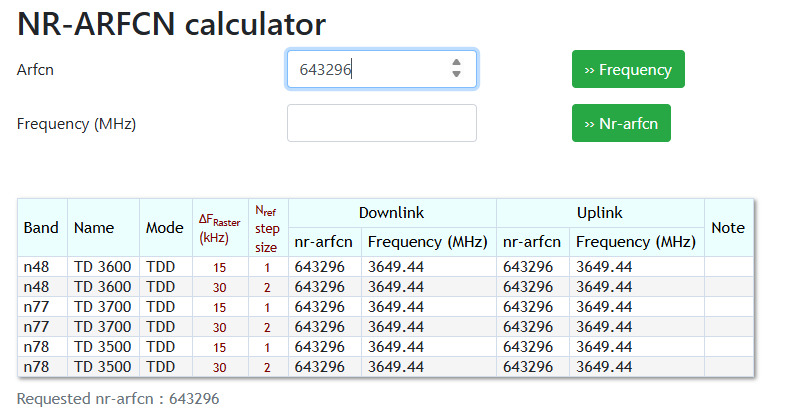Image resolution: width=792 pixels, height=413 pixels.
Task: Click the TD 3700 name in 15 kHz row
Action: [104, 306]
